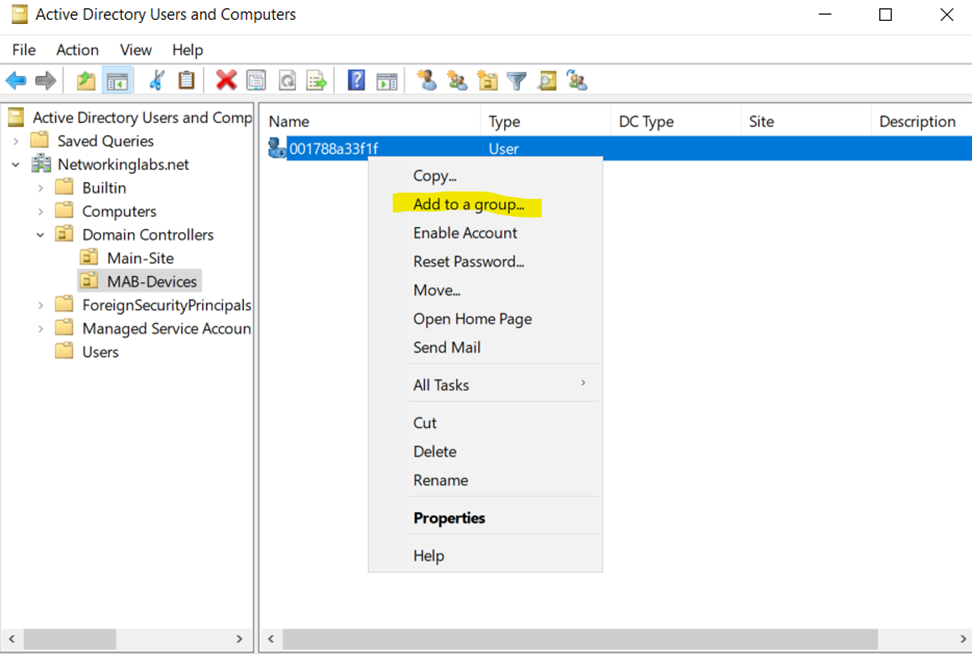The height and width of the screenshot is (654, 972).
Task: Click the application icon in title bar
Action: point(20,14)
